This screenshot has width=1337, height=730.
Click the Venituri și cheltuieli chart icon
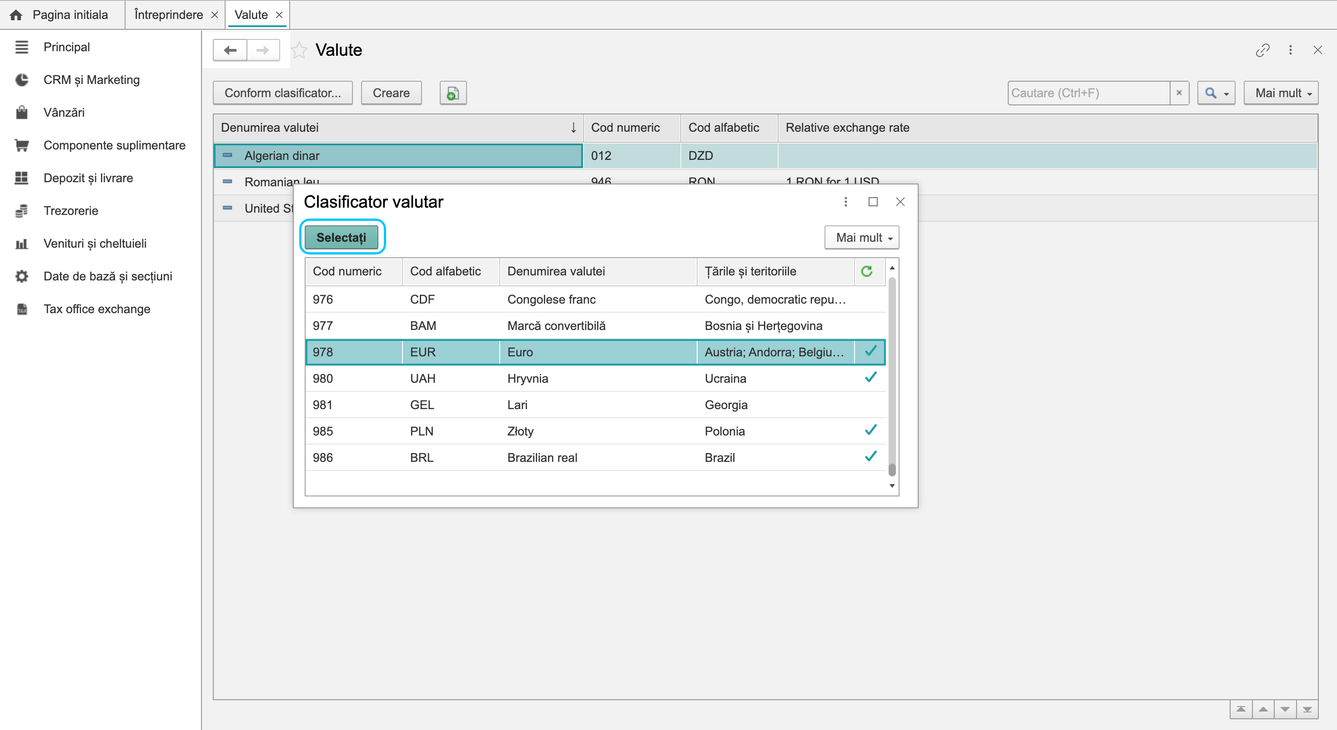click(x=22, y=244)
